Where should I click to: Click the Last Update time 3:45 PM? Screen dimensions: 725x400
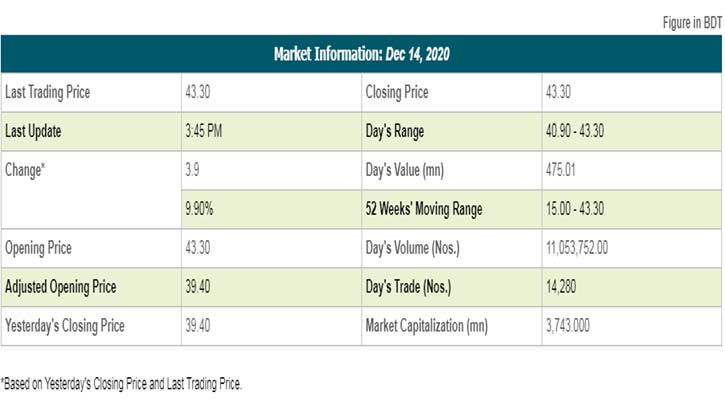(206, 131)
